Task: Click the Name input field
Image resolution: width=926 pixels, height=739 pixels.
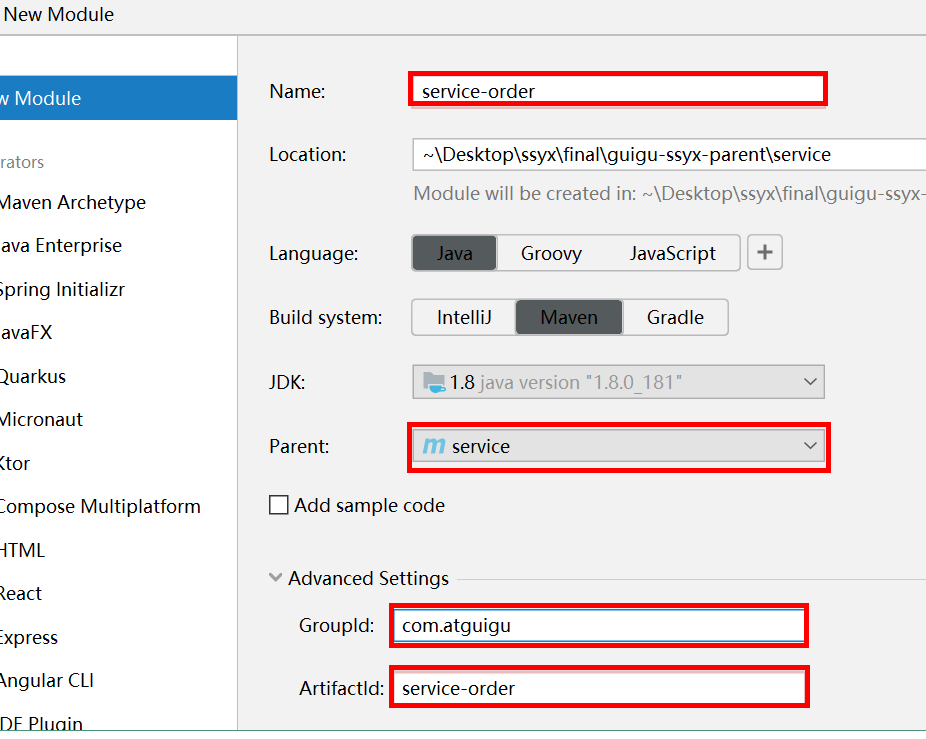Action: 617,91
